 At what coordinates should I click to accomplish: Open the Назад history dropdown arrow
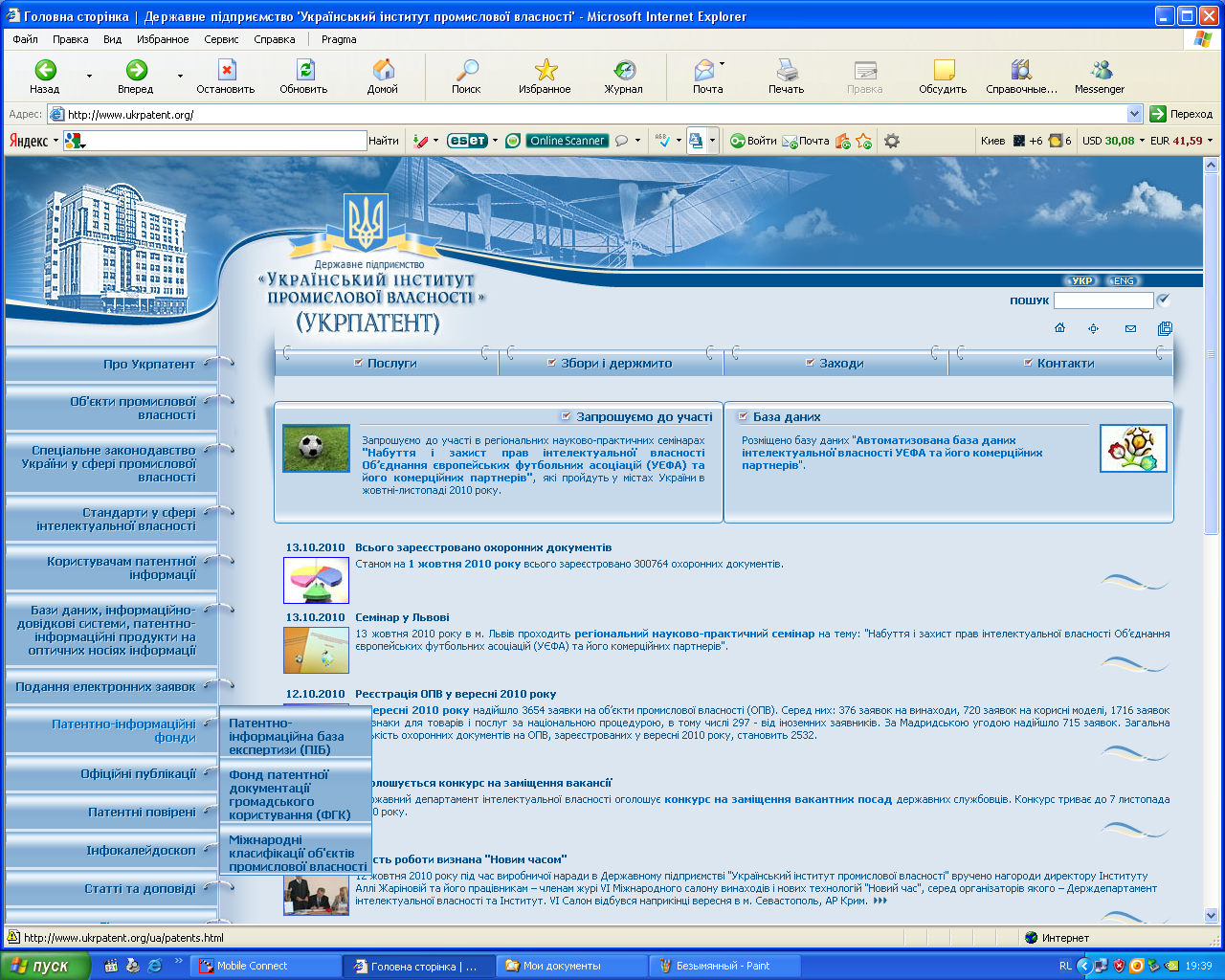[90, 76]
